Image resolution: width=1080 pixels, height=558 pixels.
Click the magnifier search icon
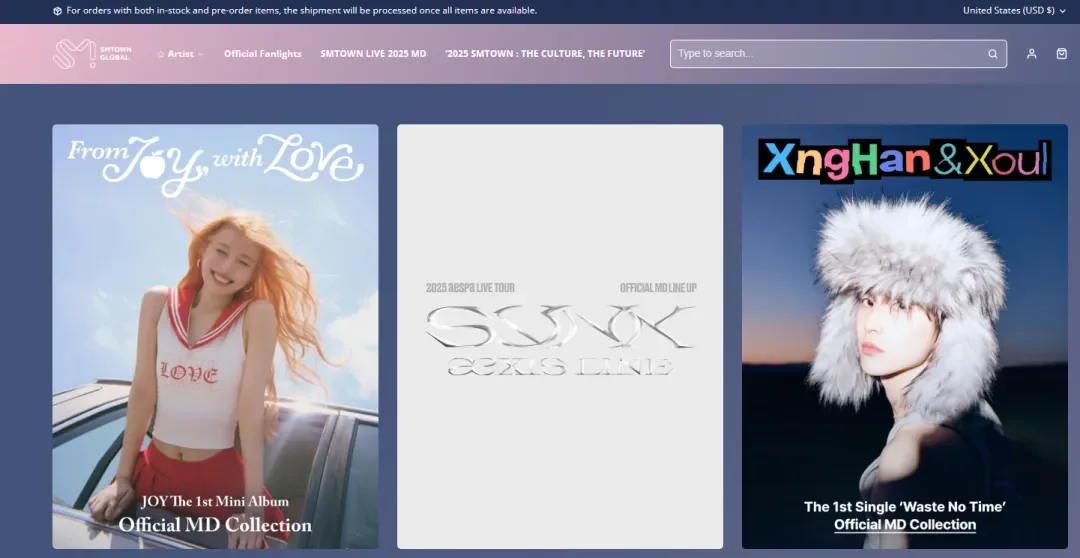click(x=992, y=54)
